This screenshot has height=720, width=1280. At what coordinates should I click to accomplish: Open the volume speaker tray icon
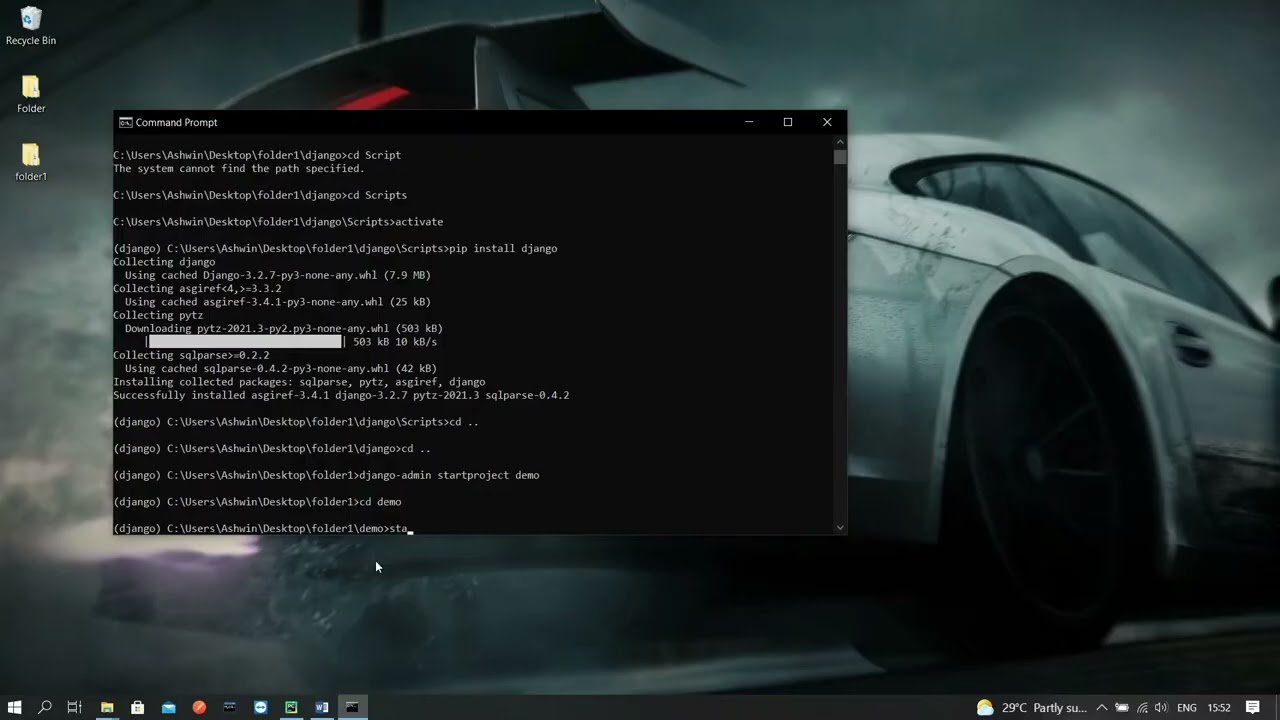(1161, 707)
